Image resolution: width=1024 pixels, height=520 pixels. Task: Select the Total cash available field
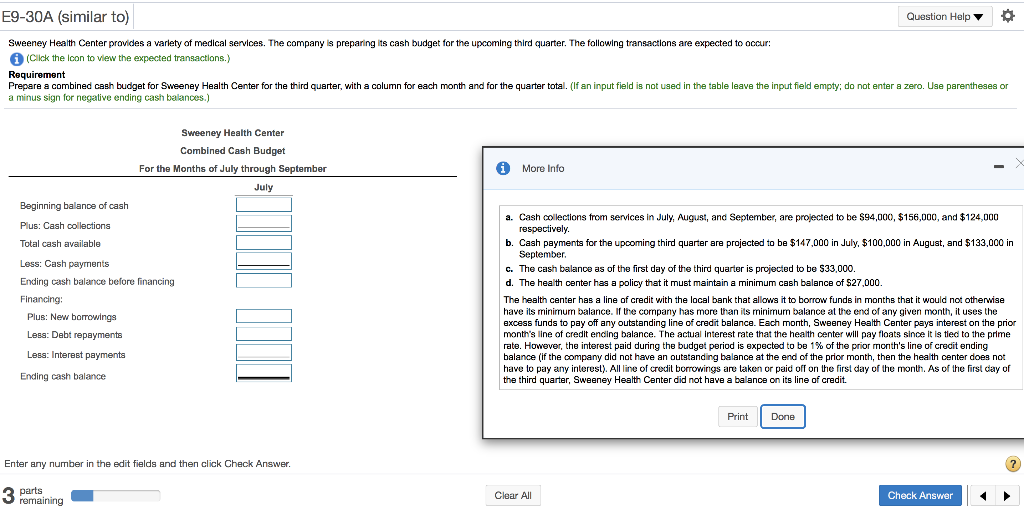(264, 243)
